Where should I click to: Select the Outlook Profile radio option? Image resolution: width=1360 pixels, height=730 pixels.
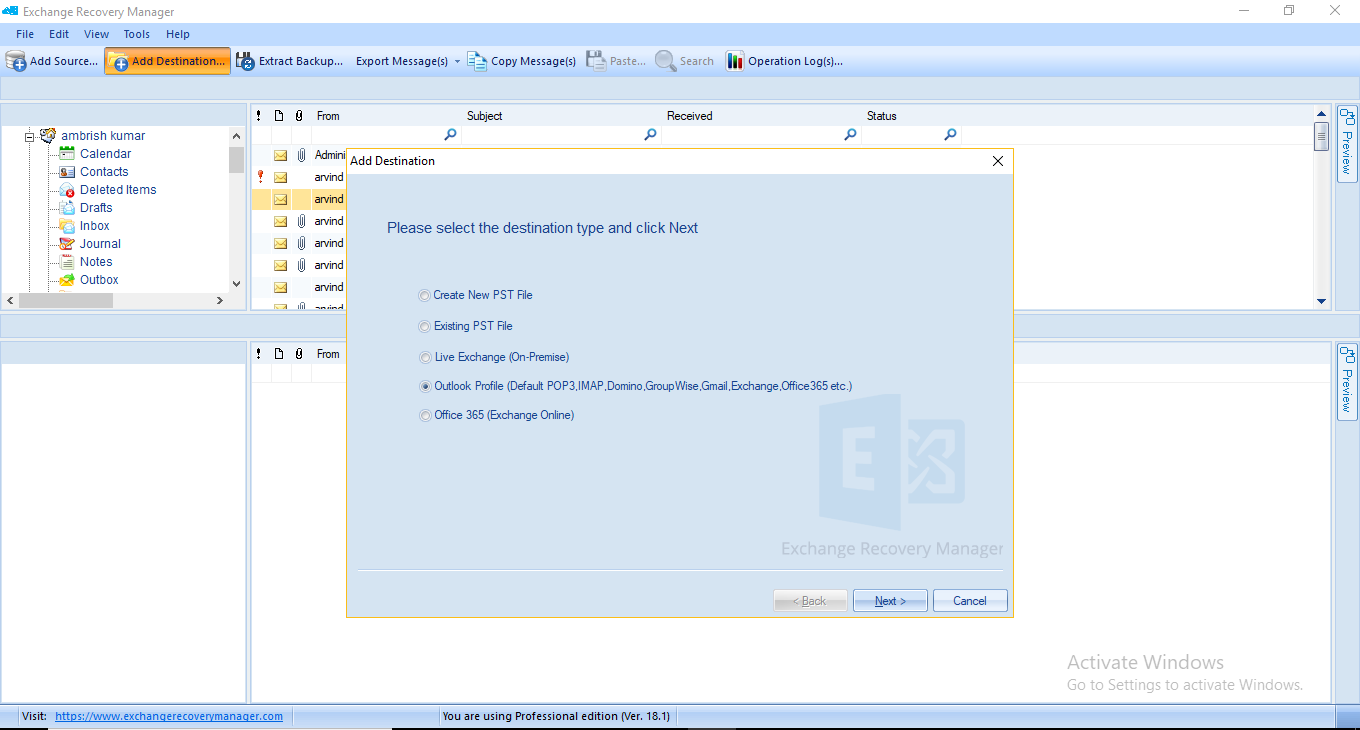click(425, 387)
